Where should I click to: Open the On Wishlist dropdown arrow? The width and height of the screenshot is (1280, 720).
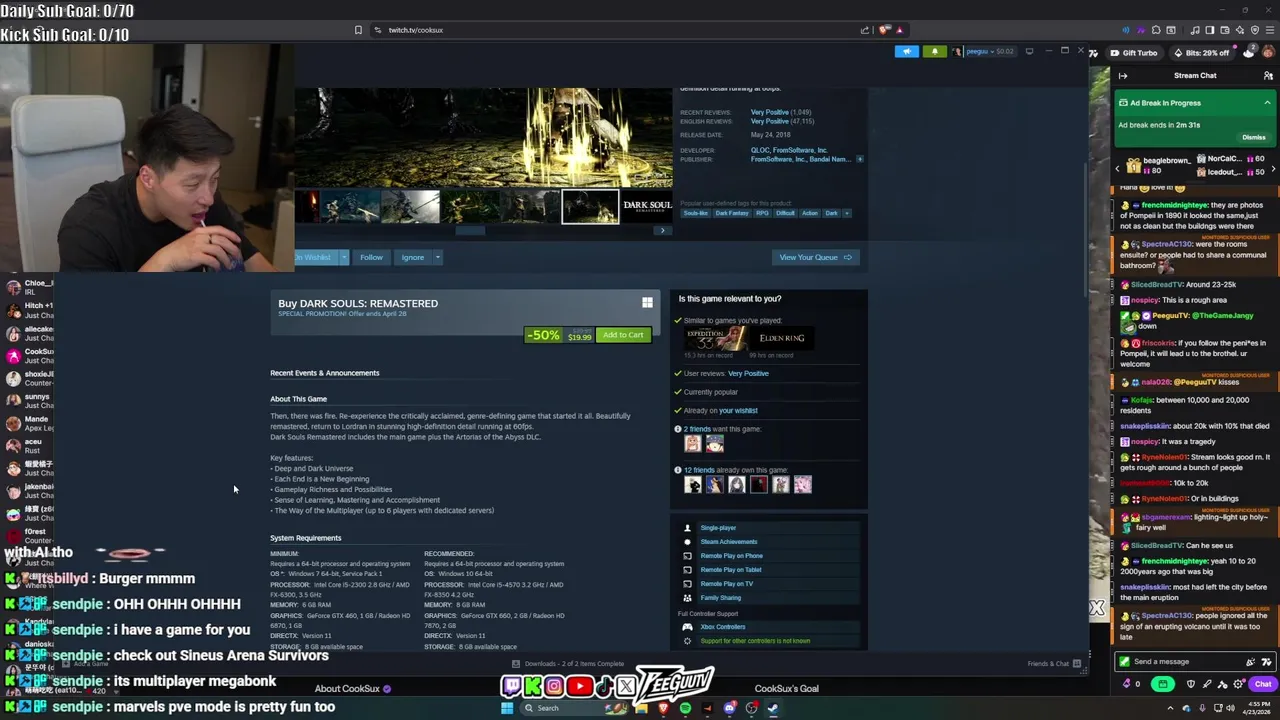(x=343, y=257)
